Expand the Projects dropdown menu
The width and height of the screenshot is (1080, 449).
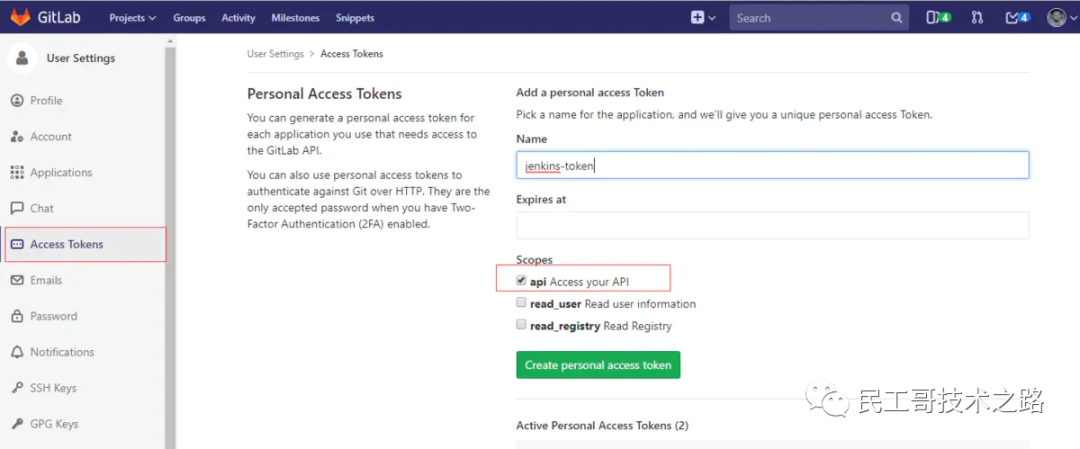pyautogui.click(x=132, y=18)
